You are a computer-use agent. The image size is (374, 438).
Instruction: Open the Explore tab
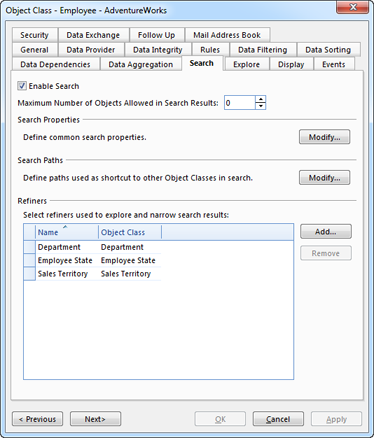[x=247, y=64]
